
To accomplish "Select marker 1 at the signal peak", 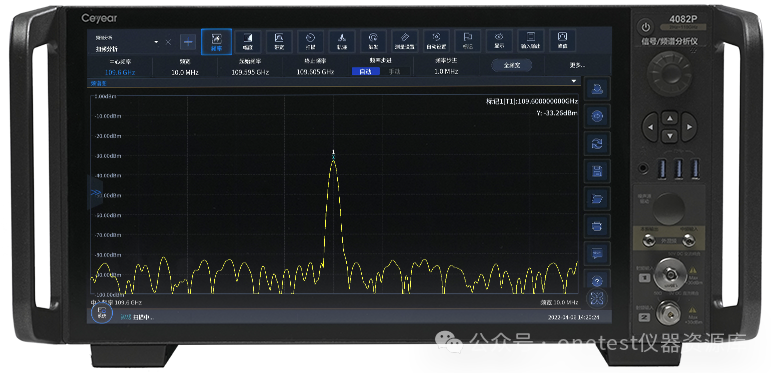I will click(333, 154).
